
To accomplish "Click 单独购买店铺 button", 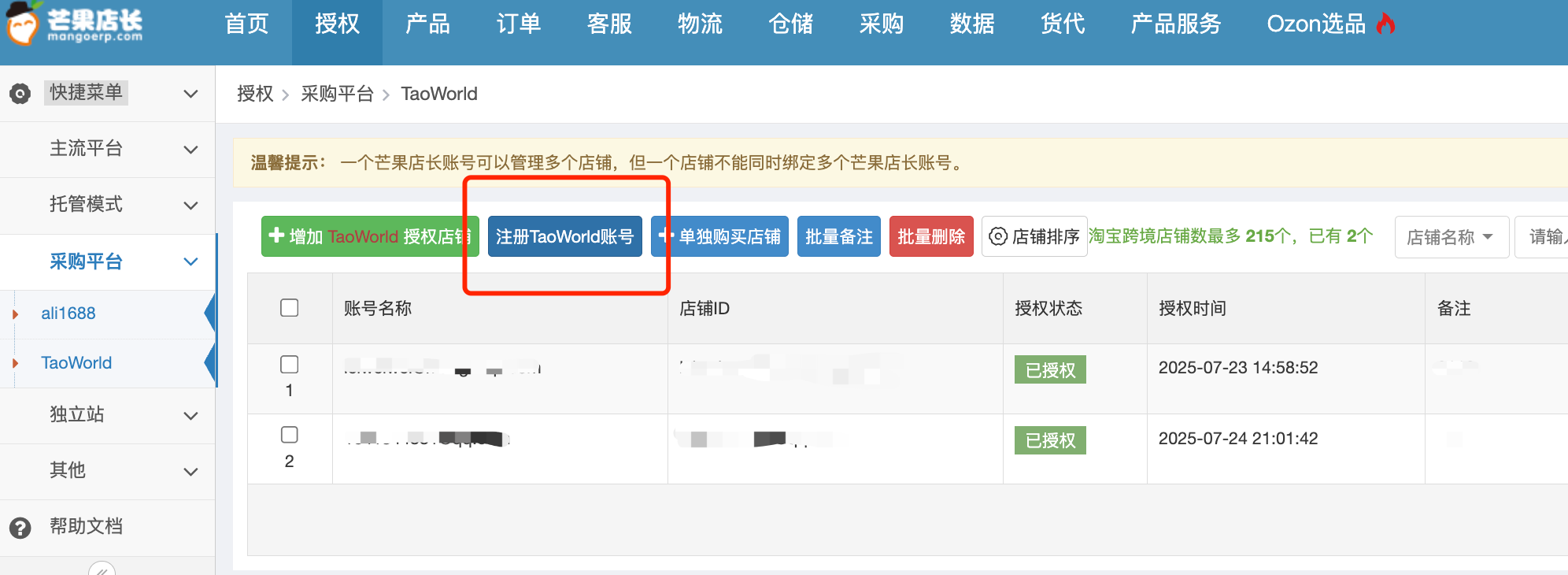I will click(x=719, y=236).
